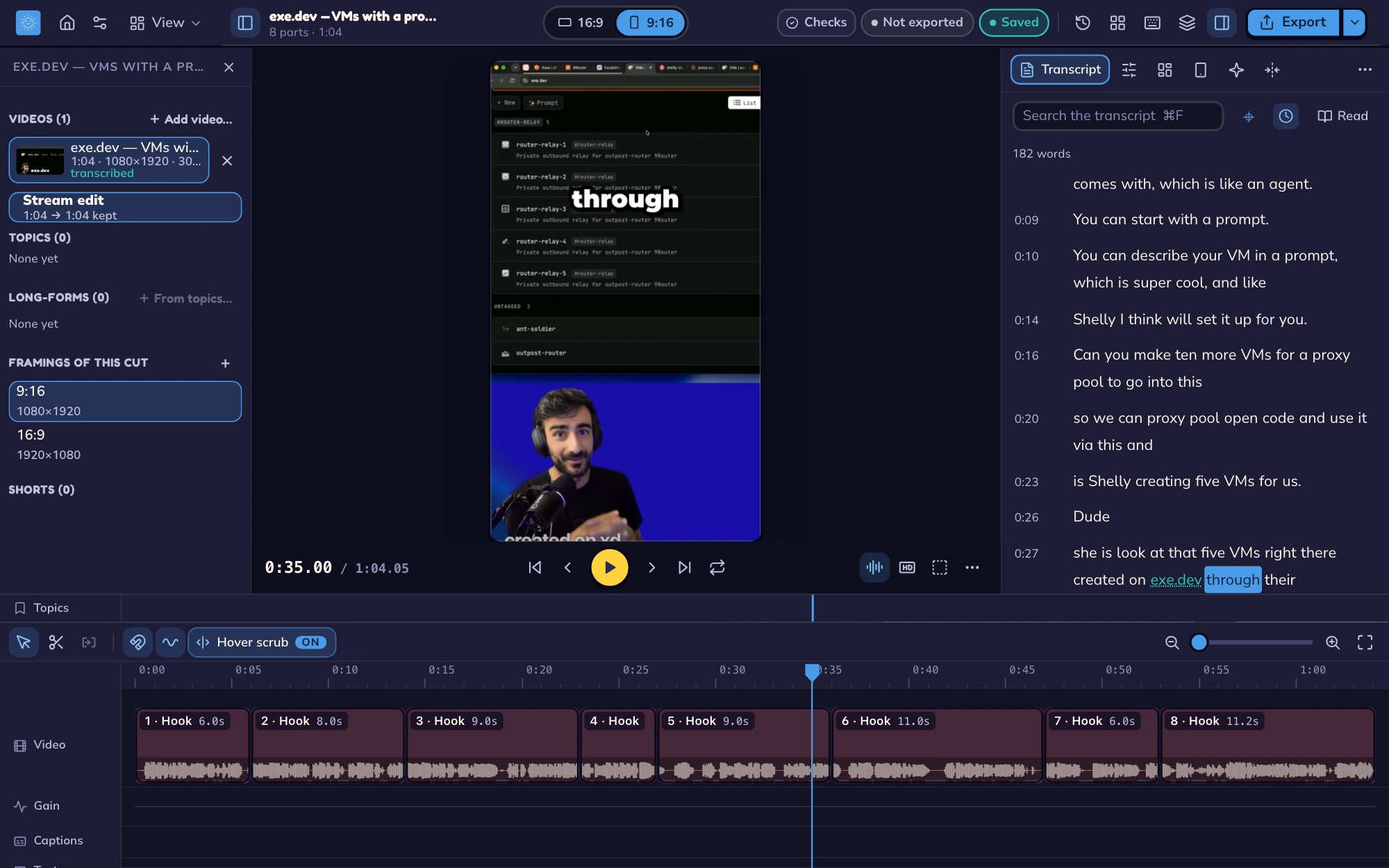Image resolution: width=1389 pixels, height=868 pixels.
Task: Open the View dropdown menu
Action: point(165,22)
